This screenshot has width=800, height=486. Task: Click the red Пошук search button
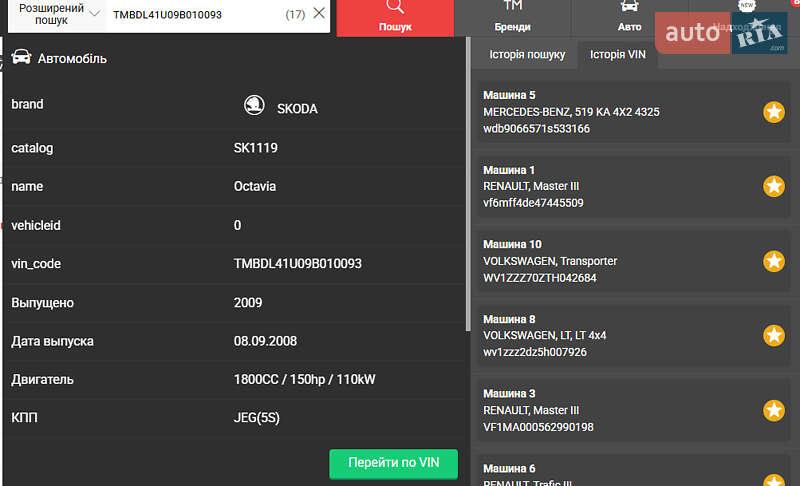pyautogui.click(x=395, y=18)
